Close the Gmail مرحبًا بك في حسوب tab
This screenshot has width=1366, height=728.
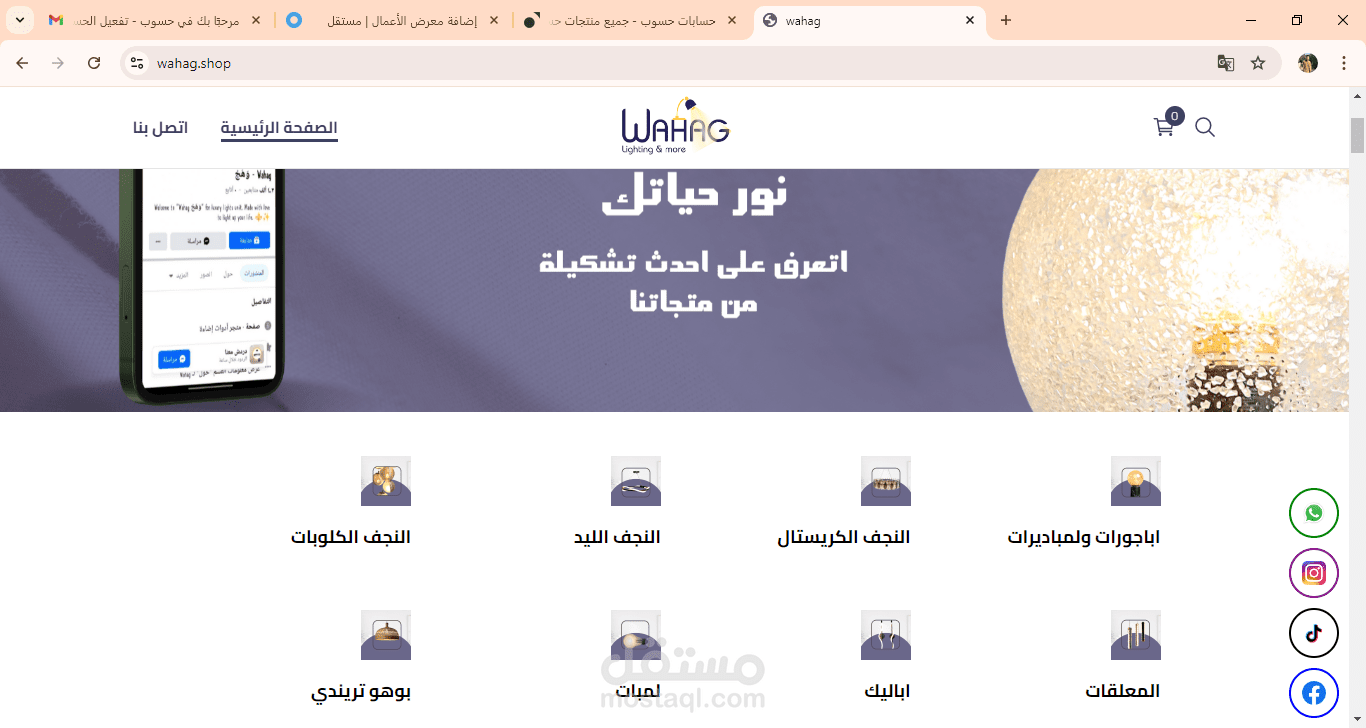click(256, 20)
